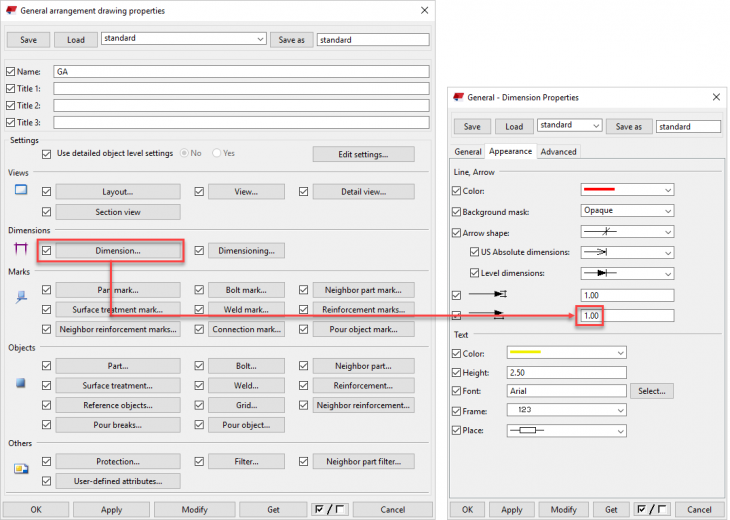Screen dimensions: 730x520
Task: Click the Others section yellow icon
Action: click(x=21, y=468)
